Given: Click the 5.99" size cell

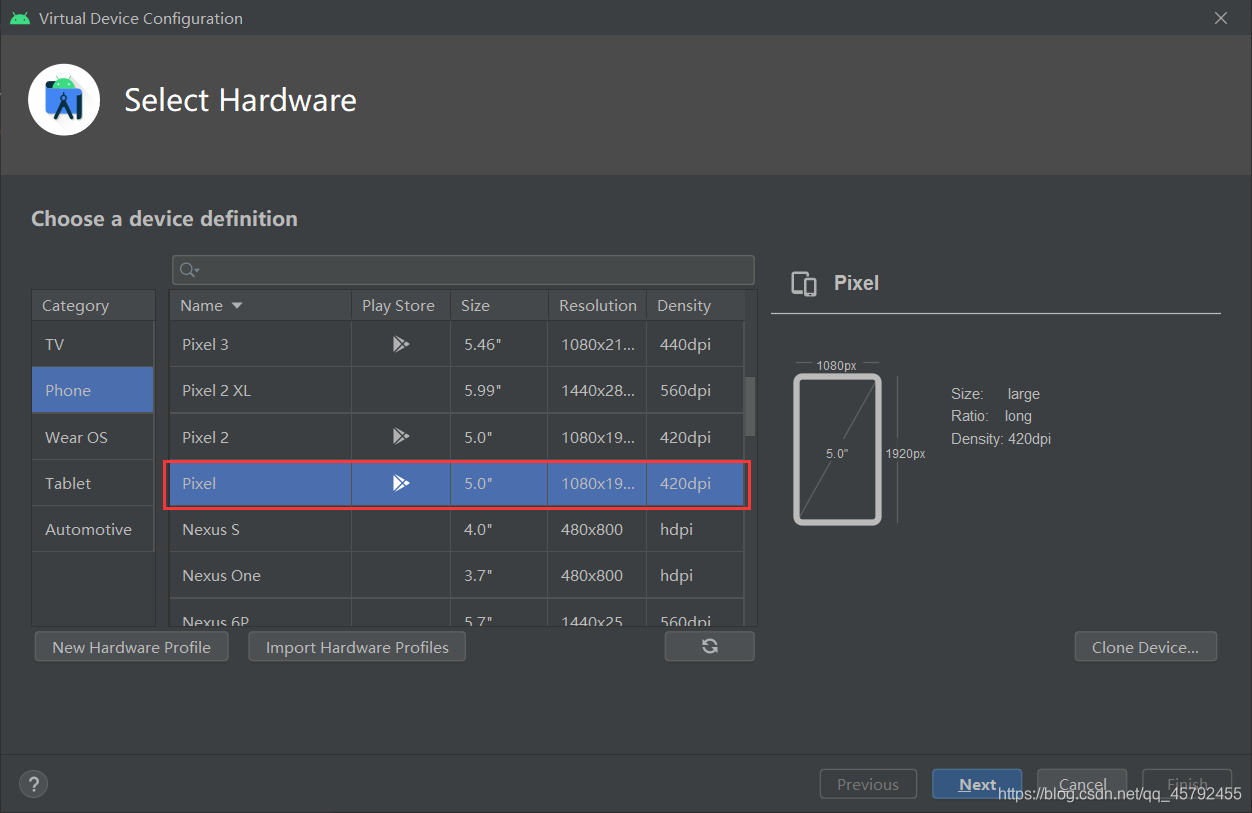Looking at the screenshot, I should pos(499,390).
